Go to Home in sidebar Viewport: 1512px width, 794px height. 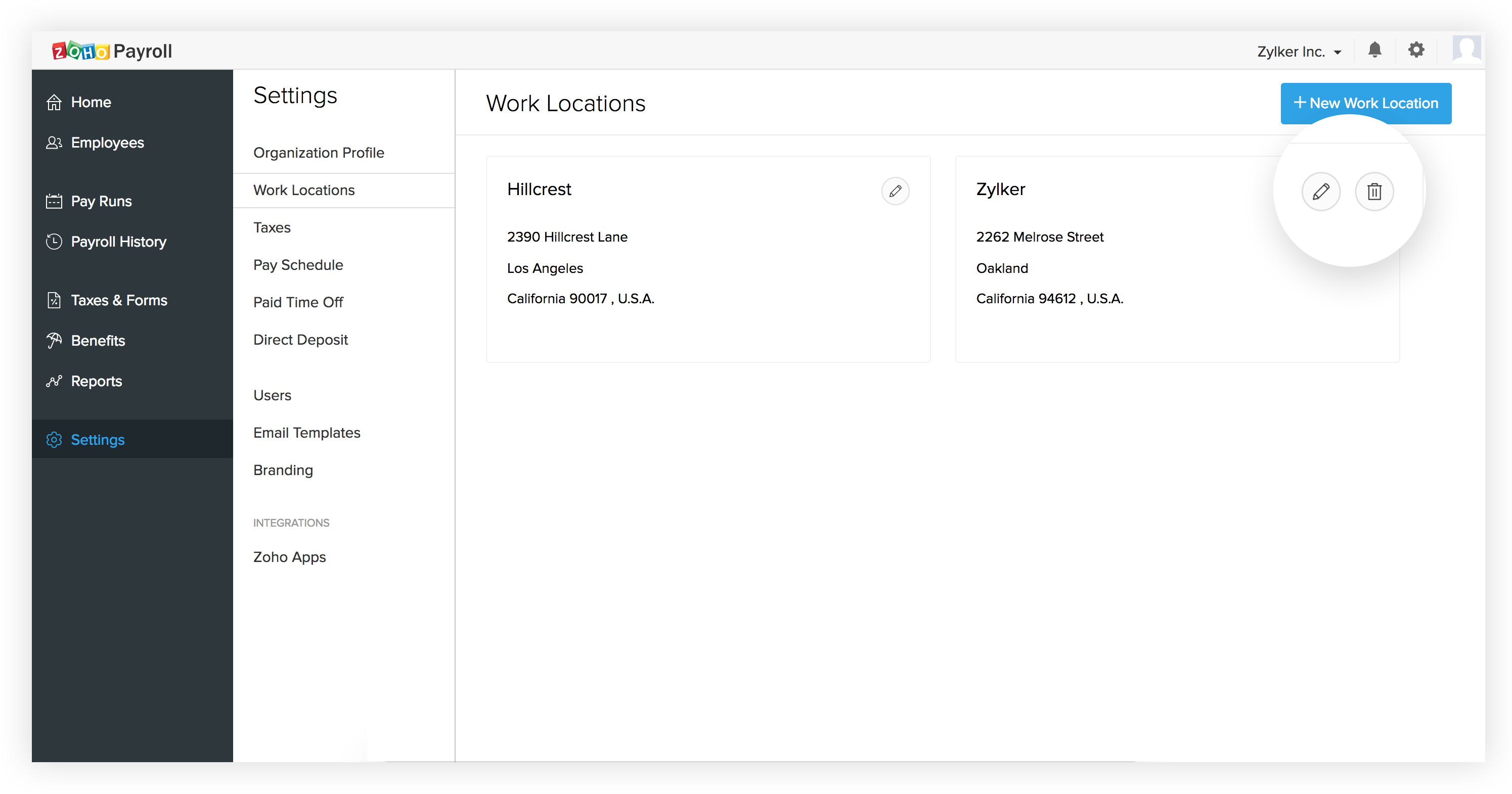(x=91, y=102)
